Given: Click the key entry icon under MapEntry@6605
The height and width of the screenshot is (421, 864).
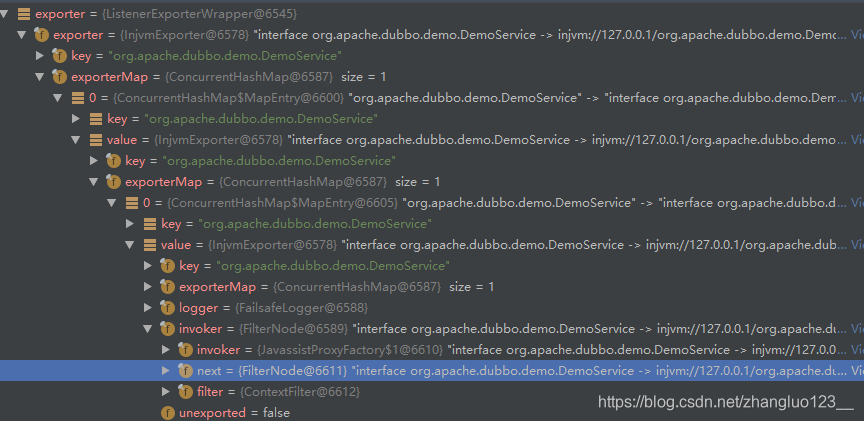Looking at the screenshot, I should click(x=150, y=224).
